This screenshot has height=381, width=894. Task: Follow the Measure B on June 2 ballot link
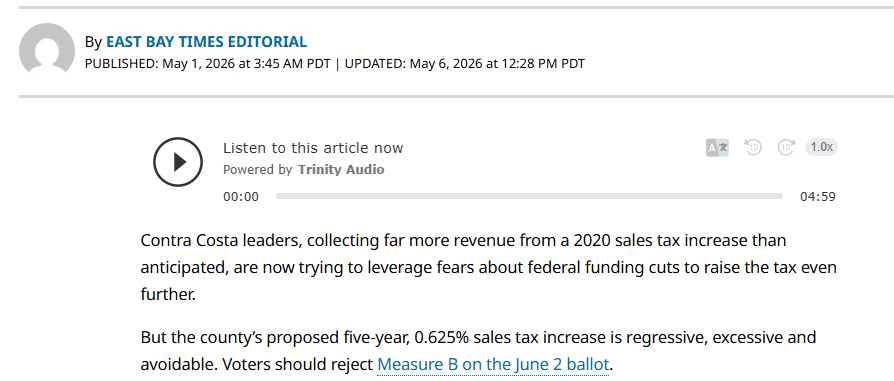point(493,364)
